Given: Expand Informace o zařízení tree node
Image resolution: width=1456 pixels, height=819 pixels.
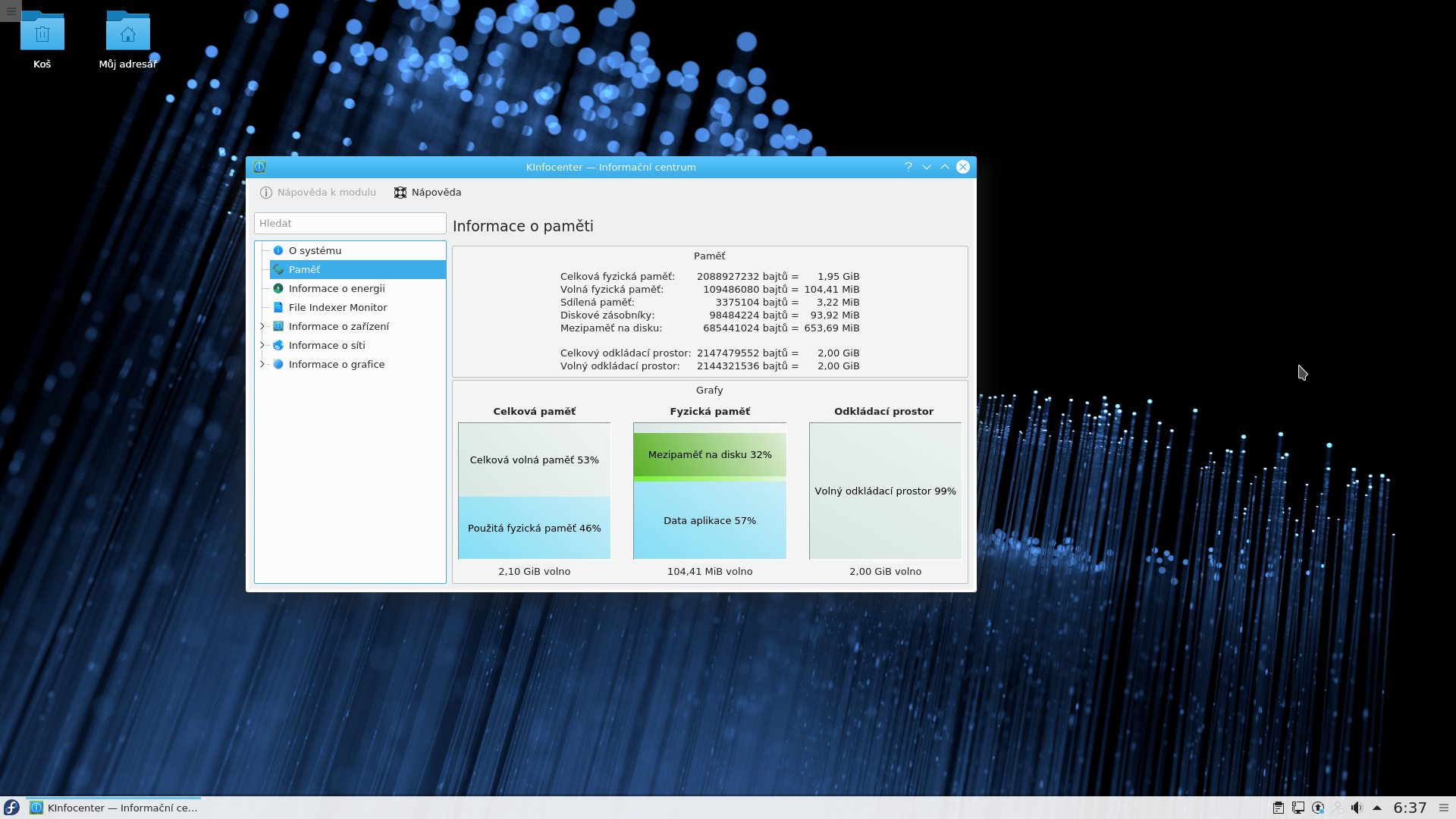Looking at the screenshot, I should (262, 326).
